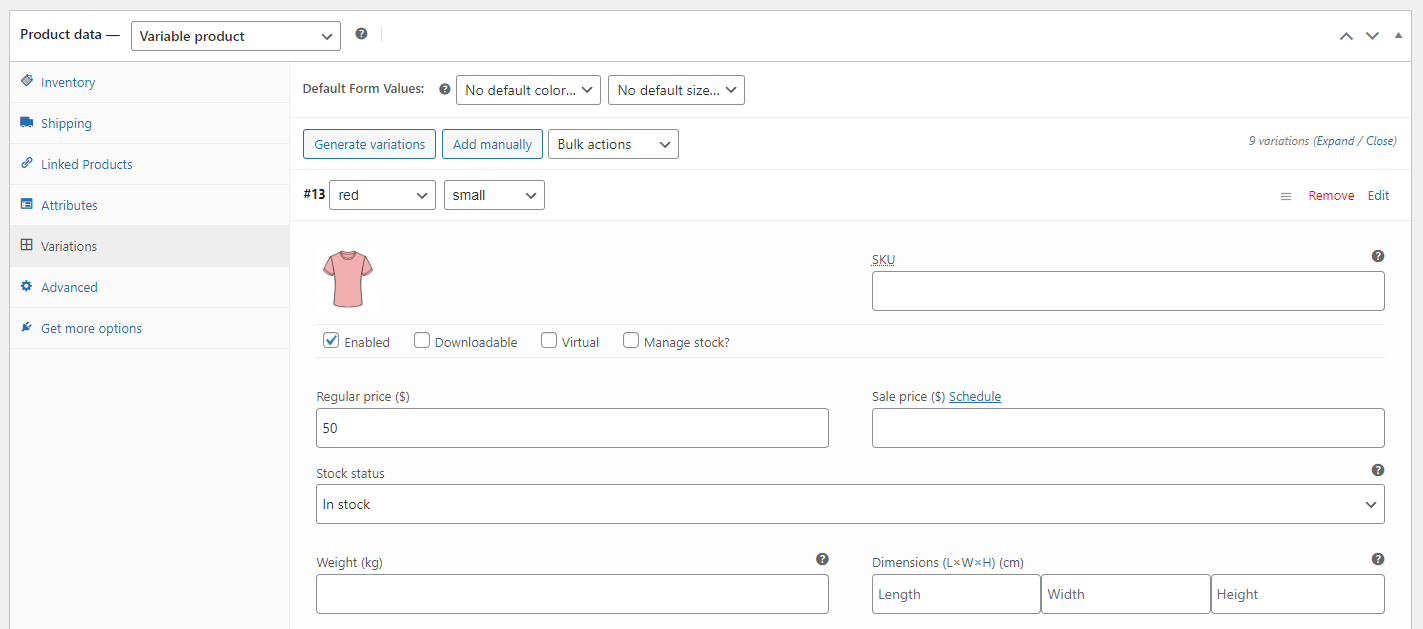Focus the Regular price field showing 50
1423x629 pixels.
pos(572,428)
